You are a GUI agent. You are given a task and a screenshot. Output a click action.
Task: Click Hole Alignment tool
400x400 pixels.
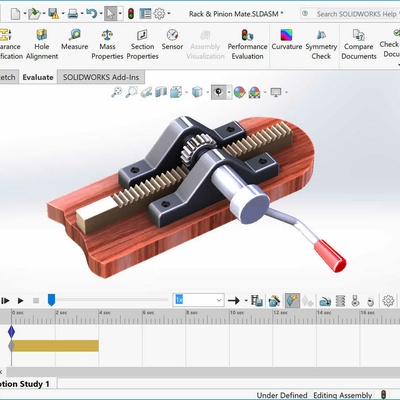42,44
